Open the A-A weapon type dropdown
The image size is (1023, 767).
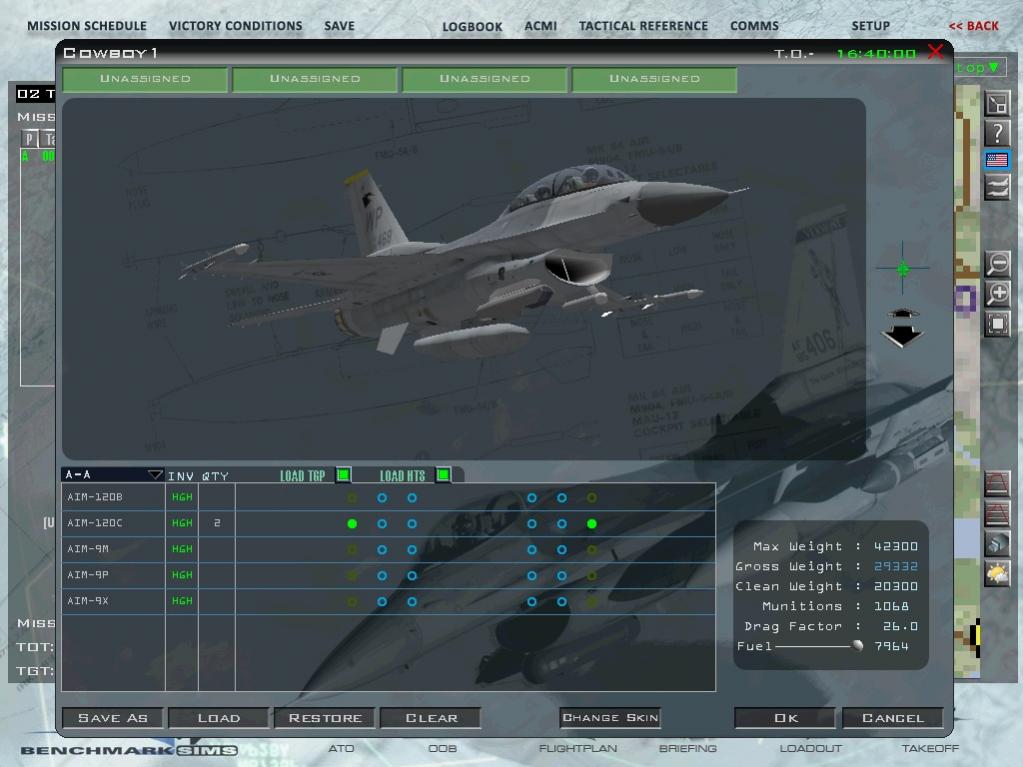[x=112, y=474]
